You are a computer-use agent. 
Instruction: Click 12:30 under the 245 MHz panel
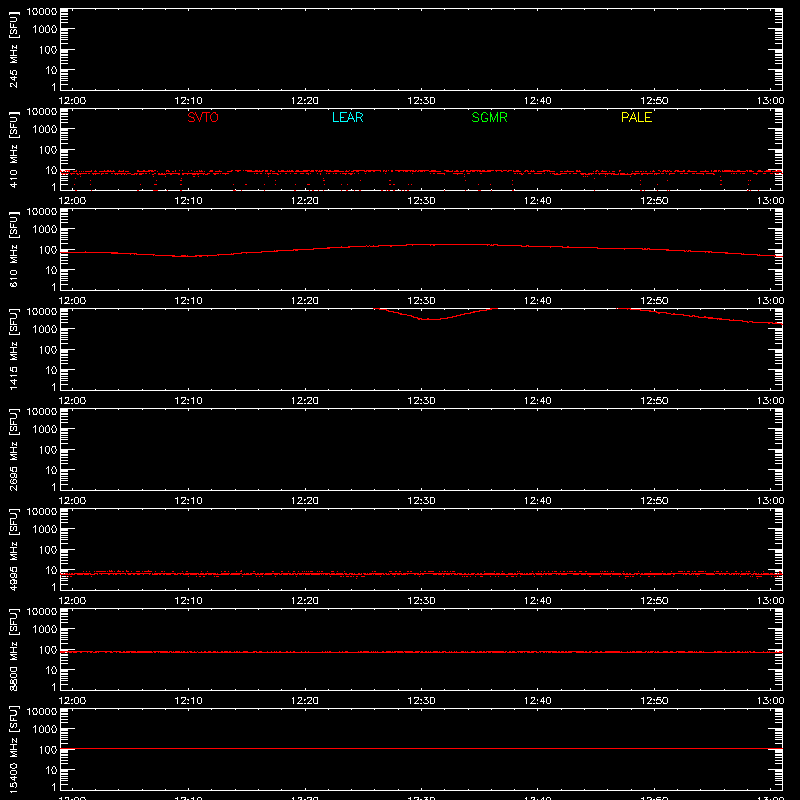click(421, 101)
